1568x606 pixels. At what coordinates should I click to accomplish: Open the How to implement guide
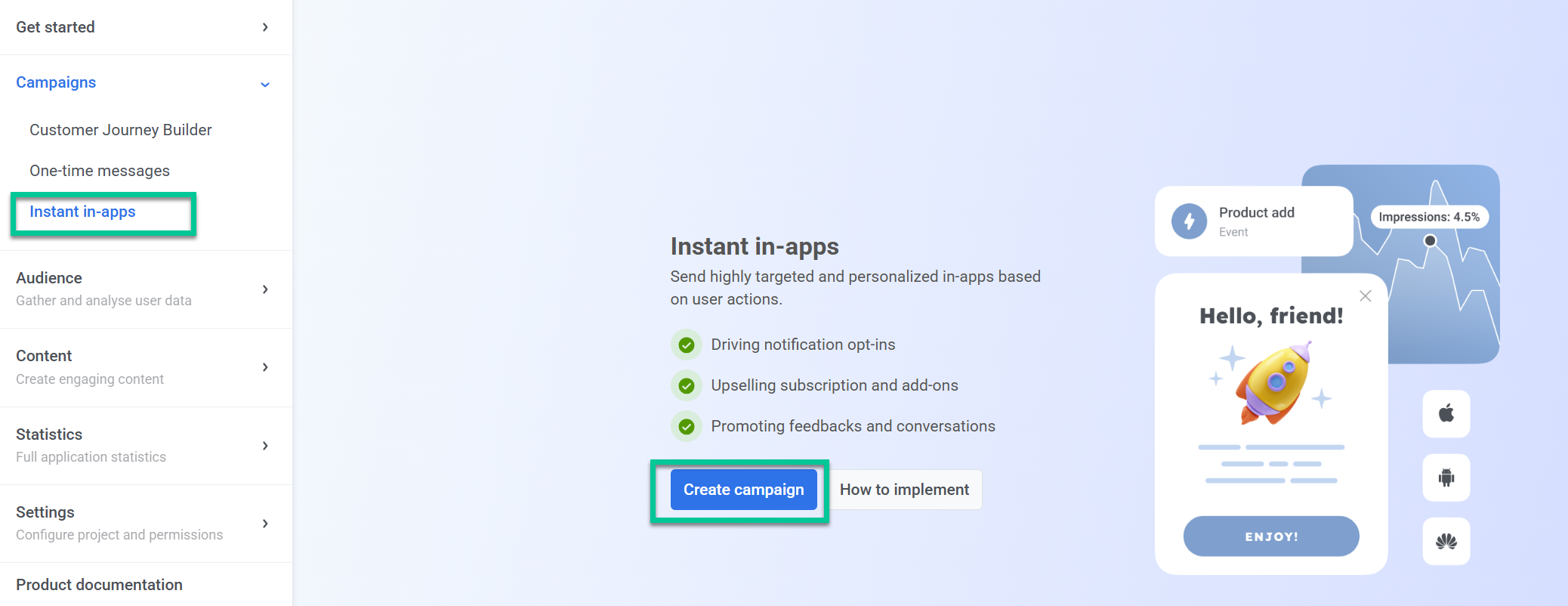click(904, 490)
